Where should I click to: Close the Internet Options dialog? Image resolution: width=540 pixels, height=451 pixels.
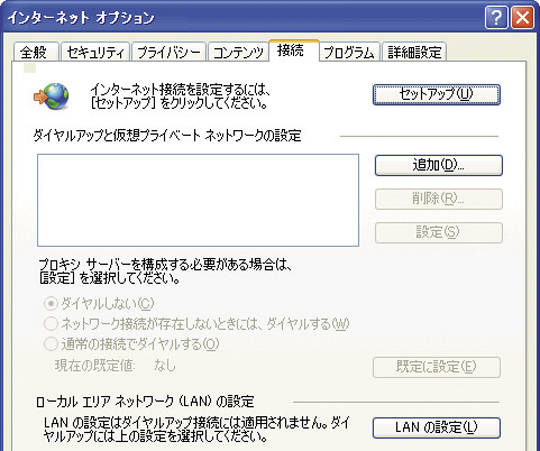pos(522,18)
